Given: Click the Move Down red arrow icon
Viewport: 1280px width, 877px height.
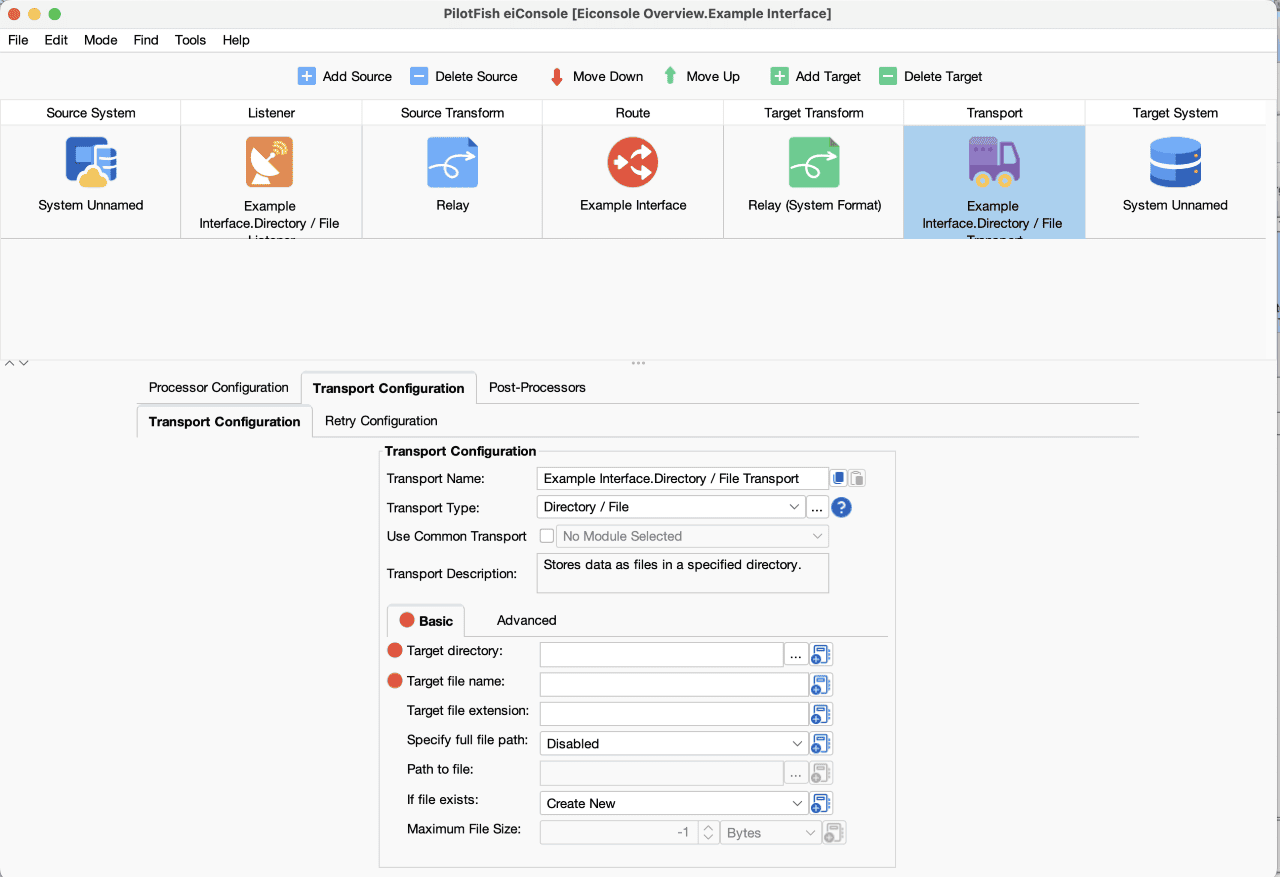Looking at the screenshot, I should [557, 76].
